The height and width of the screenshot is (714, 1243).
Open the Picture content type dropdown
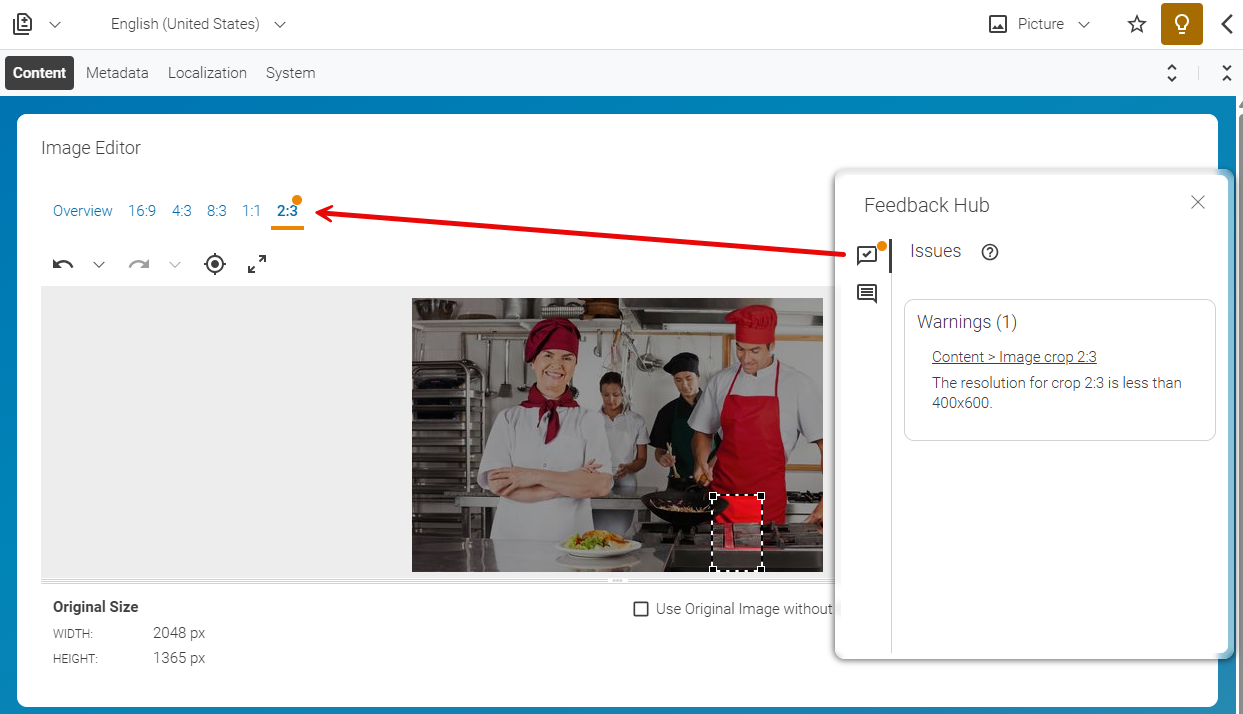1039,24
